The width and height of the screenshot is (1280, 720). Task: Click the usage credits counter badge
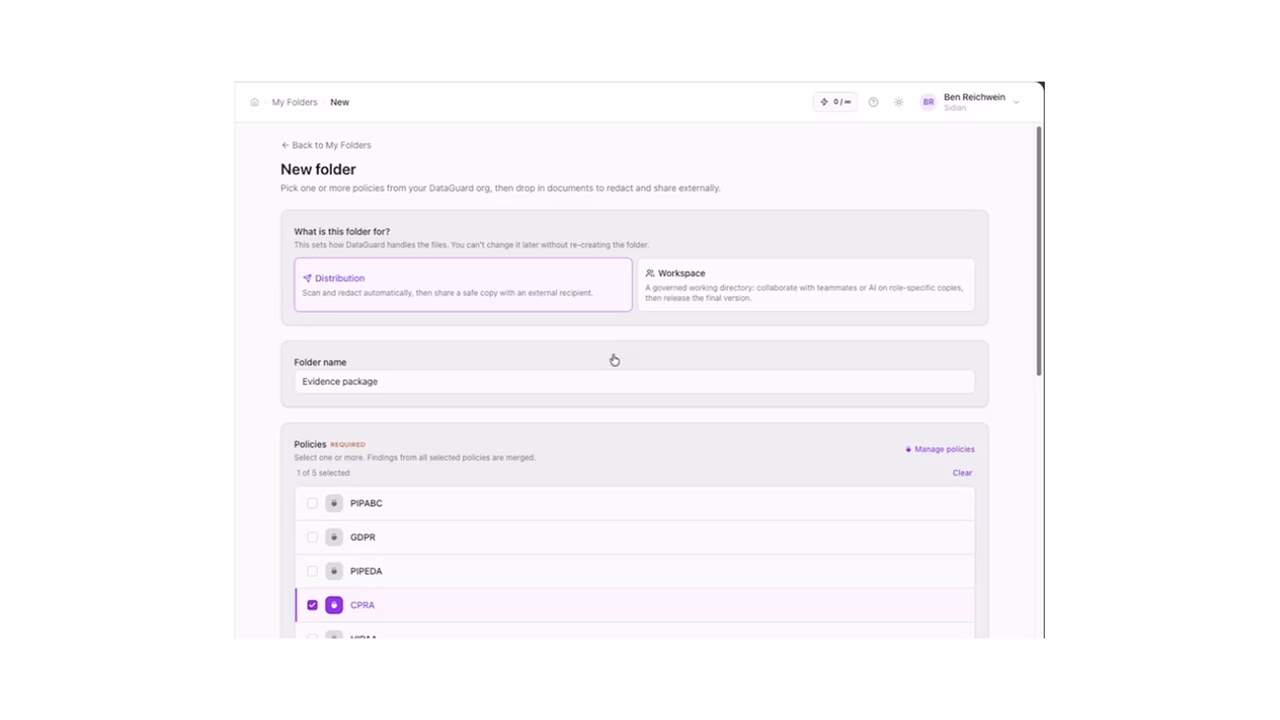click(835, 102)
